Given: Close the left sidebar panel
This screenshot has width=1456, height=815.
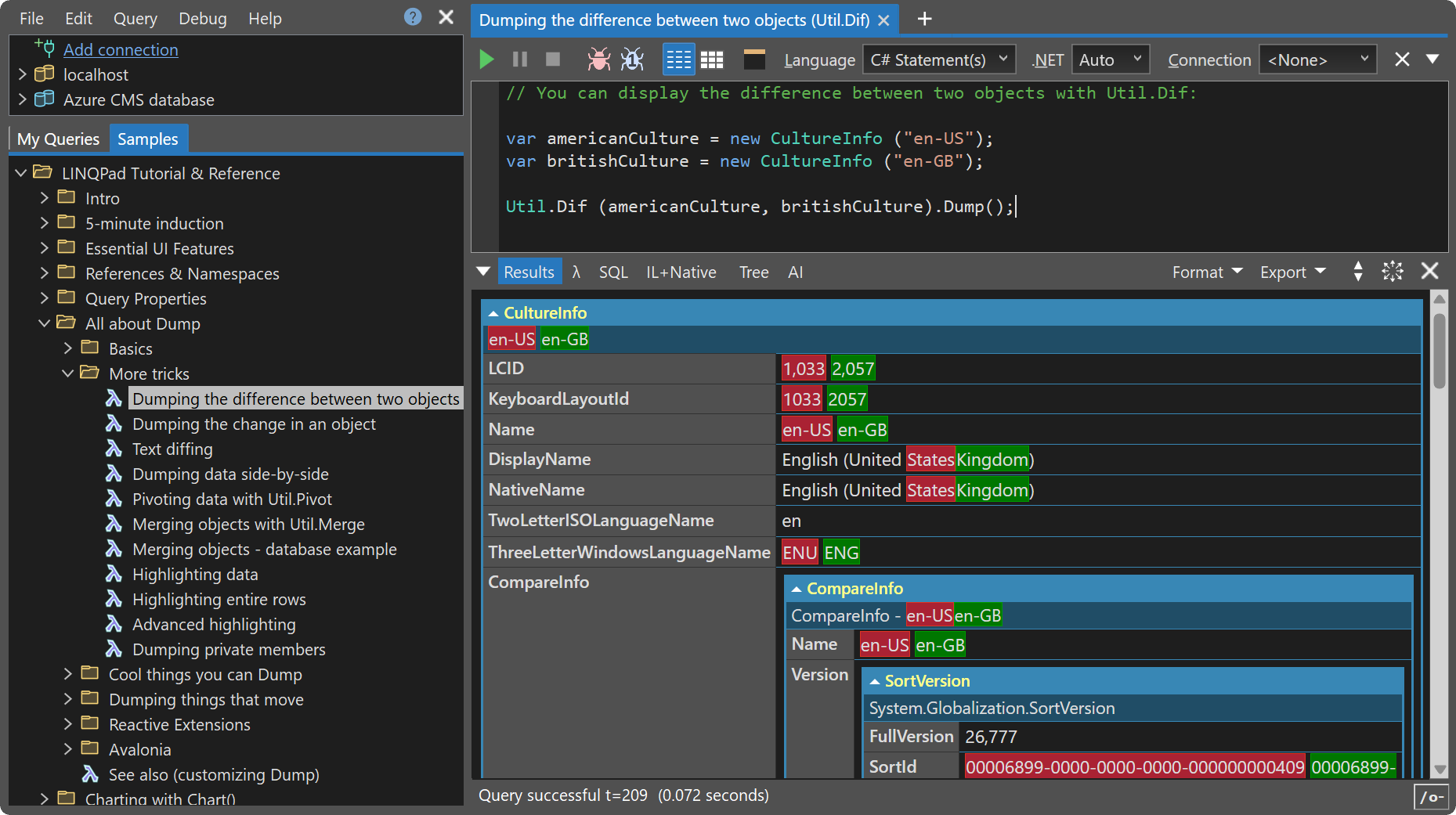Looking at the screenshot, I should pyautogui.click(x=446, y=16).
